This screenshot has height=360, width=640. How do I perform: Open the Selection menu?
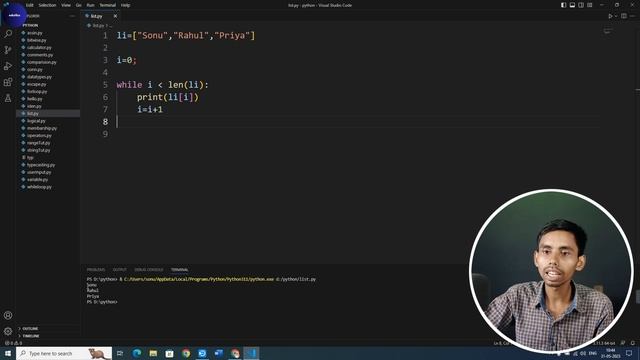(47, 5)
